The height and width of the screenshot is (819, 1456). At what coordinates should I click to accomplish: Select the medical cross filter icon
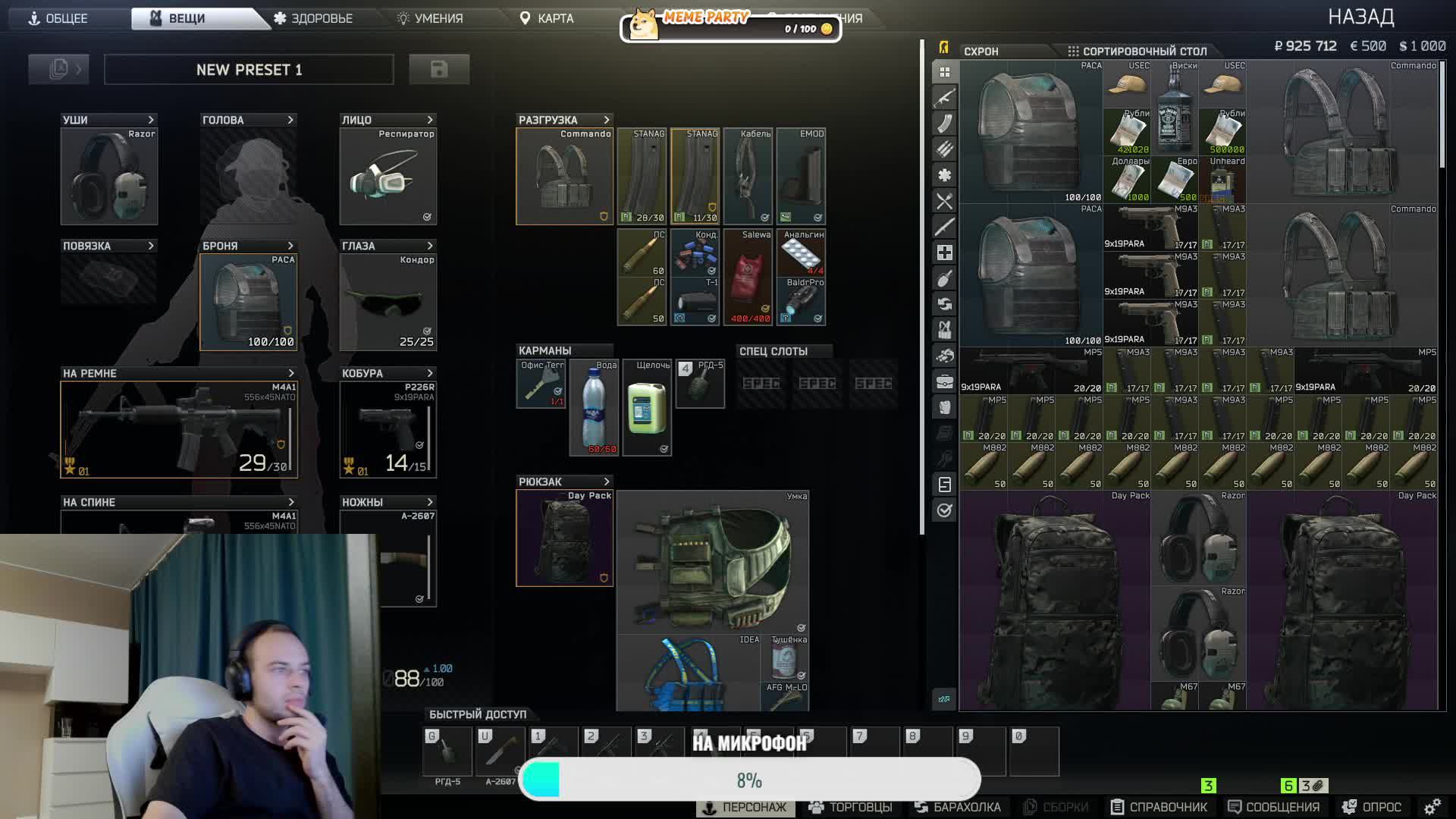pyautogui.click(x=944, y=253)
